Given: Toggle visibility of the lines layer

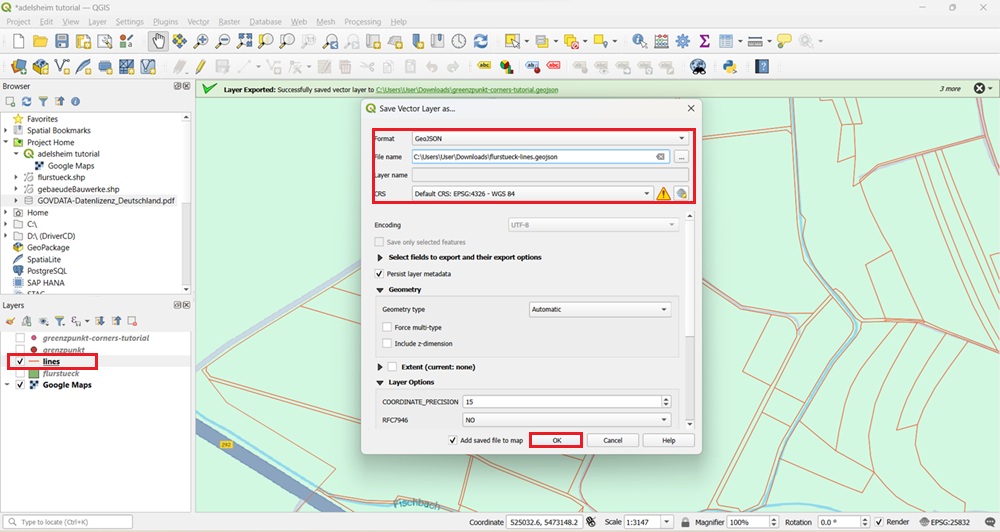Looking at the screenshot, I should pyautogui.click(x=20, y=361).
